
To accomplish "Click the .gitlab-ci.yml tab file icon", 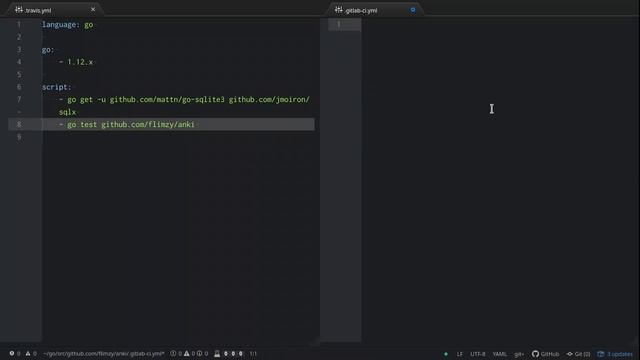I will pyautogui.click(x=339, y=9).
